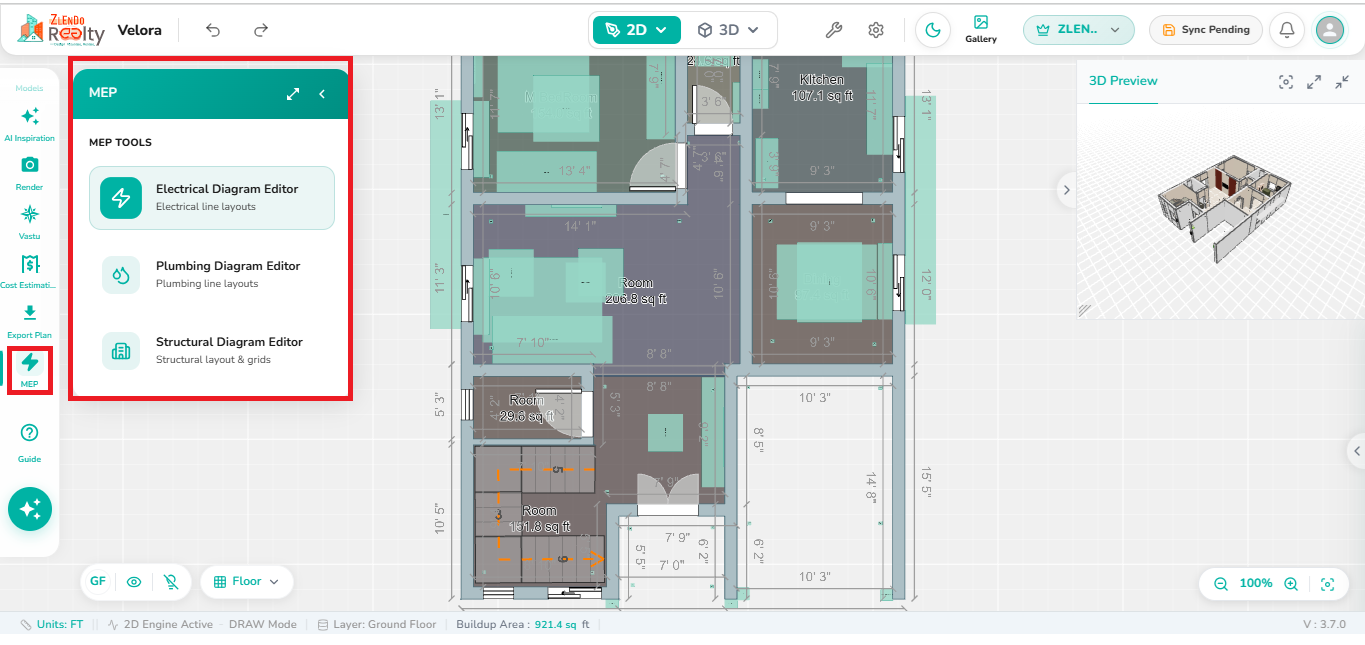Viewport: 1365px width, 645px height.
Task: Select the 3D Preview tab
Action: coord(1123,81)
